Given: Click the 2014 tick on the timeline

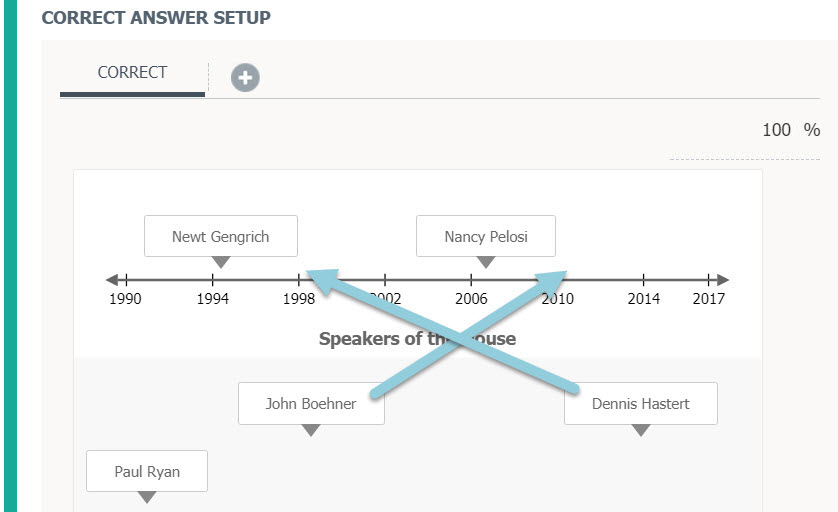Looking at the screenshot, I should 643,280.
